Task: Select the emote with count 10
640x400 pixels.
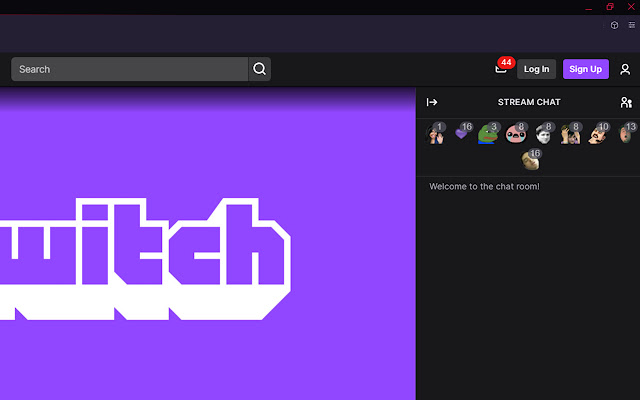Action: (x=598, y=133)
